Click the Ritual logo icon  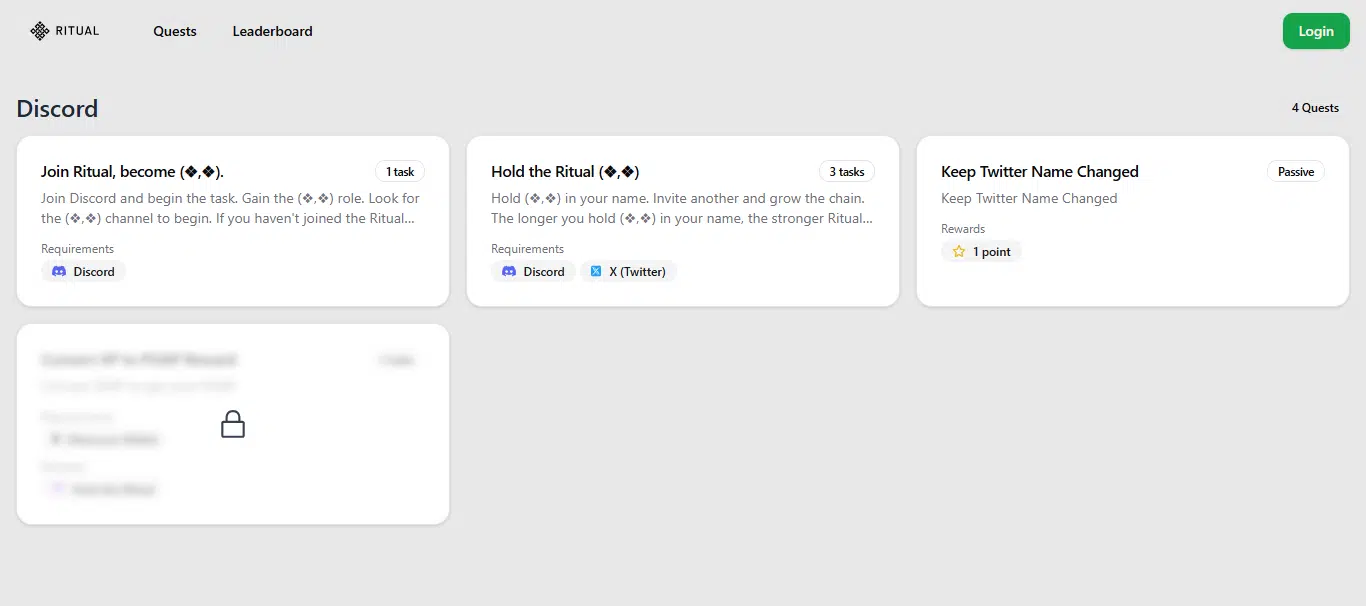40,31
